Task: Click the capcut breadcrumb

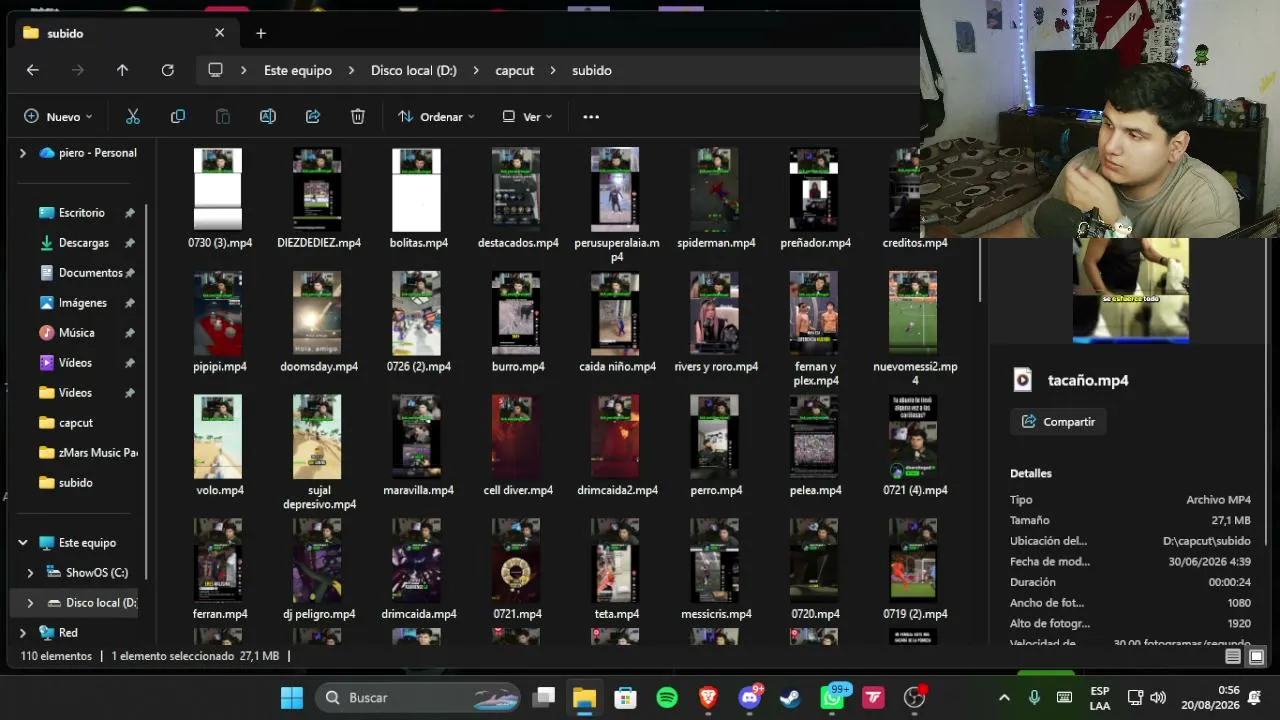Action: point(515,70)
